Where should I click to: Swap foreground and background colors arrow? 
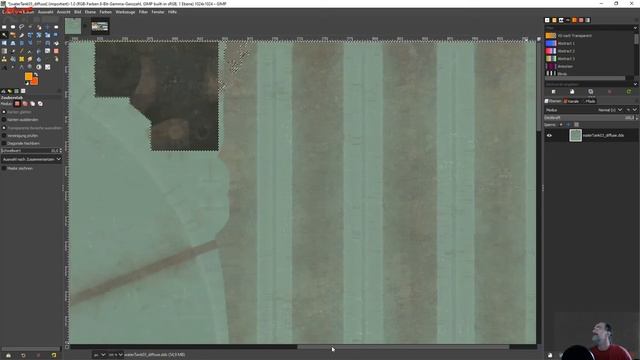click(36, 75)
